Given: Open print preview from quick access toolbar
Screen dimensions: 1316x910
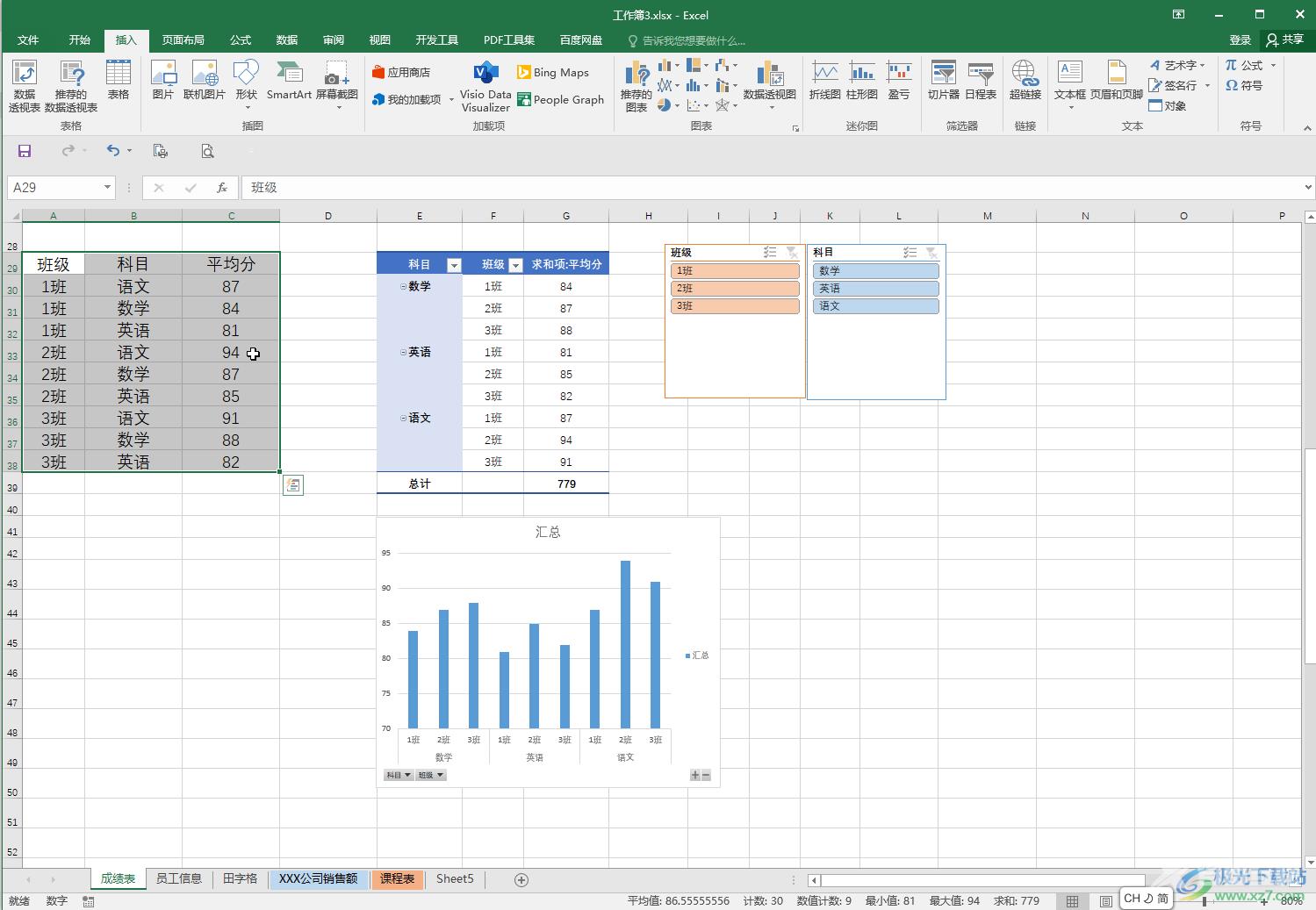Looking at the screenshot, I should tap(207, 151).
